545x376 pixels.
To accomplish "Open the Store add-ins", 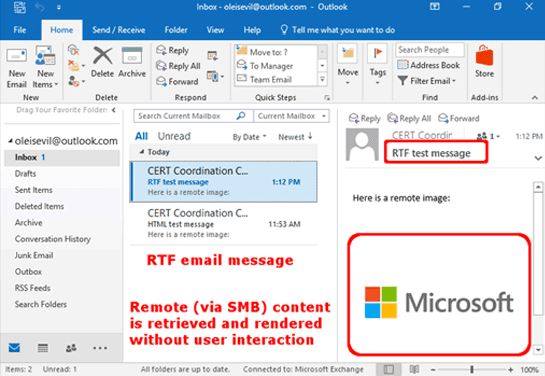I will click(485, 62).
